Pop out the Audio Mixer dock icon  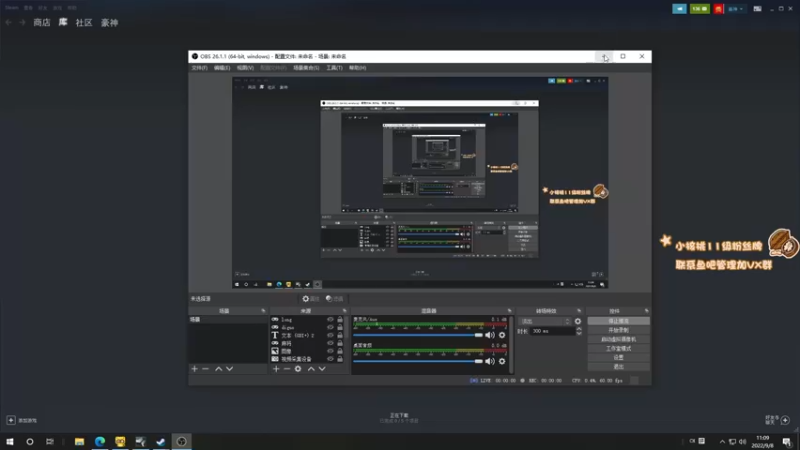[509, 311]
